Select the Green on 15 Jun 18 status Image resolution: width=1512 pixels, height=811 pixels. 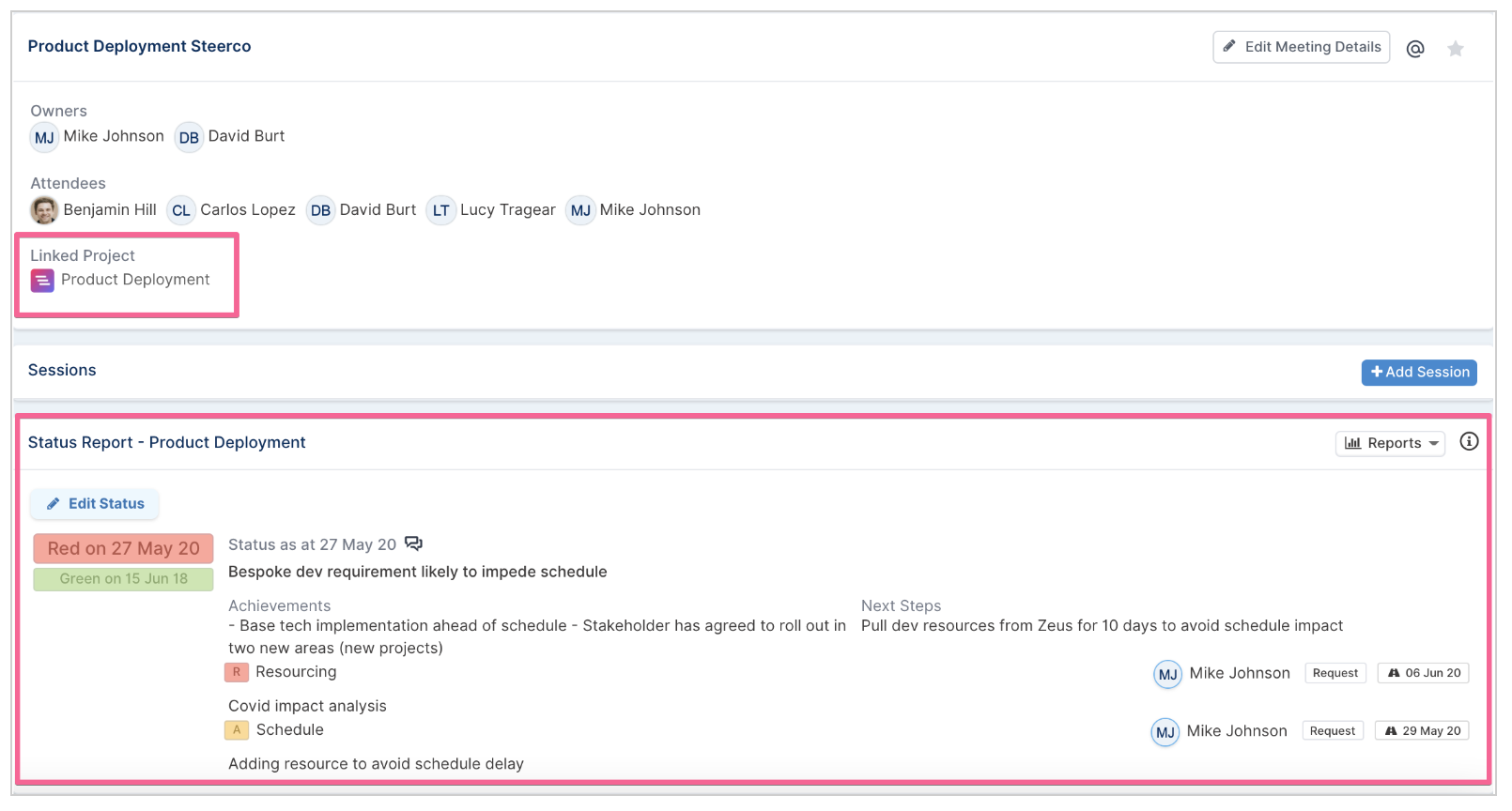(124, 579)
